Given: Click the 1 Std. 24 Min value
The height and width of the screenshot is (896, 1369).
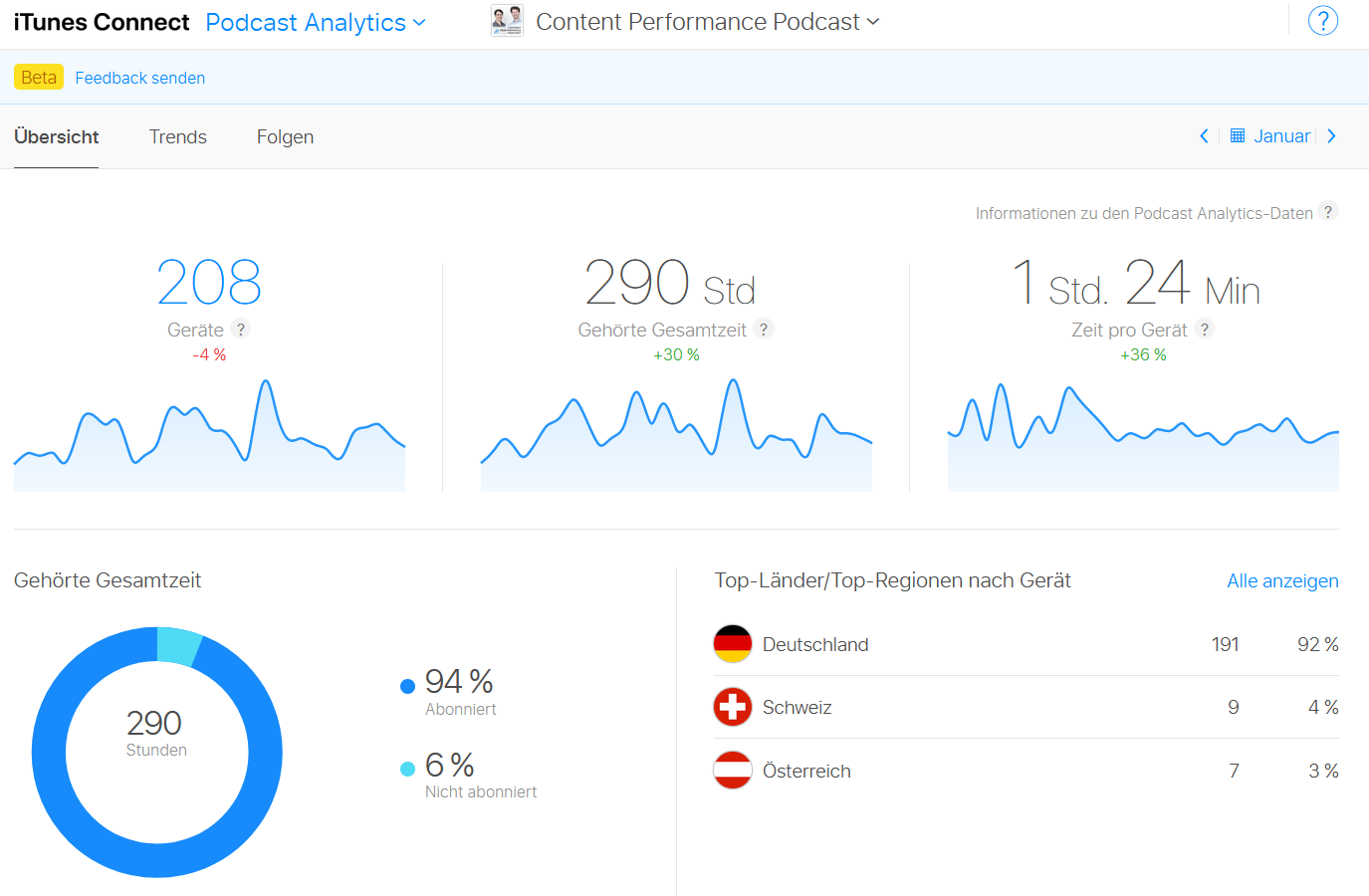Looking at the screenshot, I should point(1136,283).
